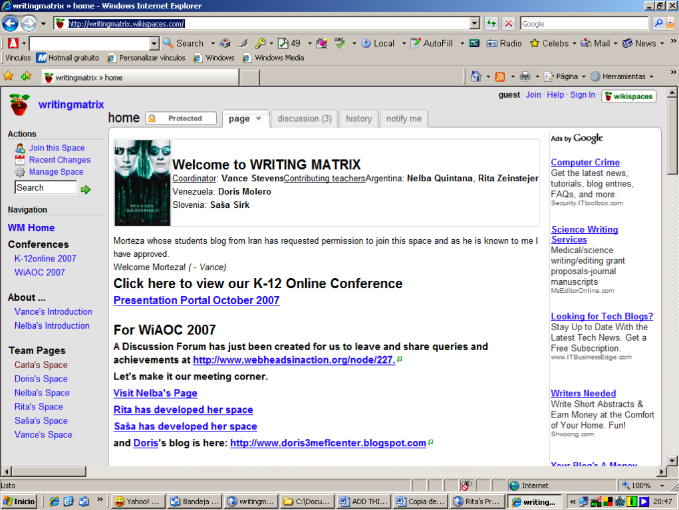Click the wikispaces logo button

click(629, 96)
